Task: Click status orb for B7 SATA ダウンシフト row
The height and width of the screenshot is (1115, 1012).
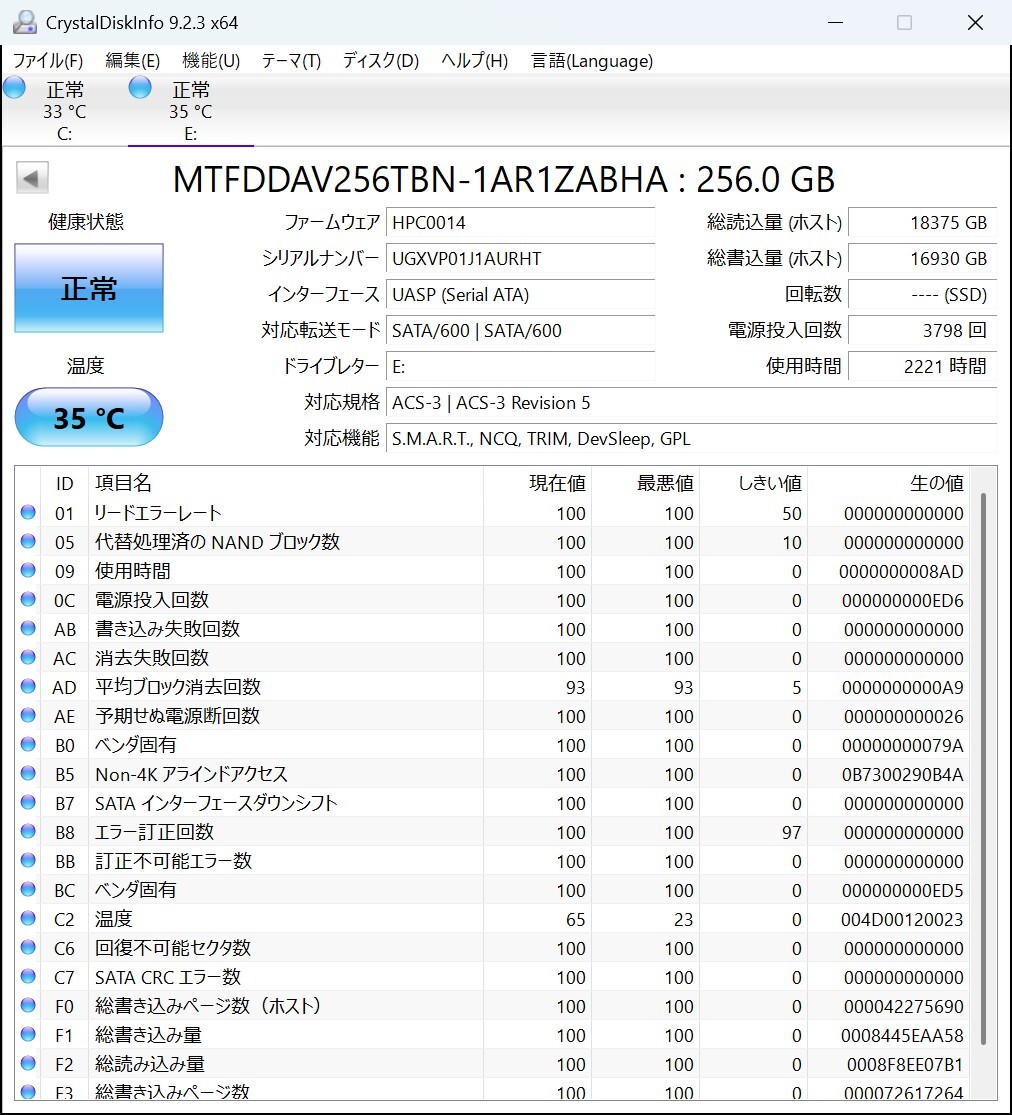Action: tap(28, 802)
